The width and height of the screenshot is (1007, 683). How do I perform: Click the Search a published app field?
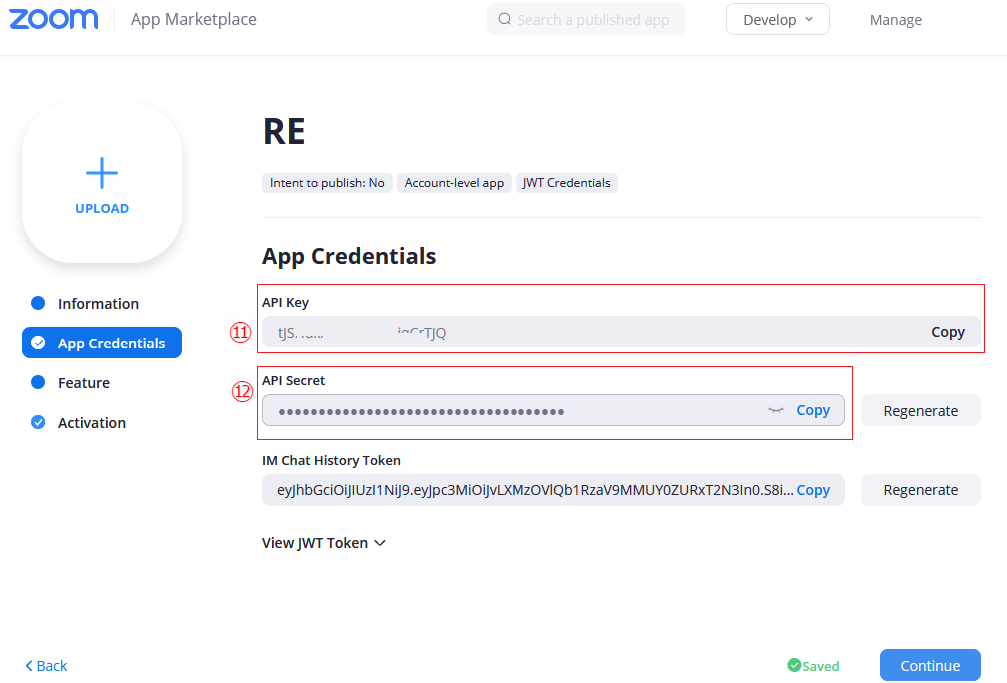(593, 20)
